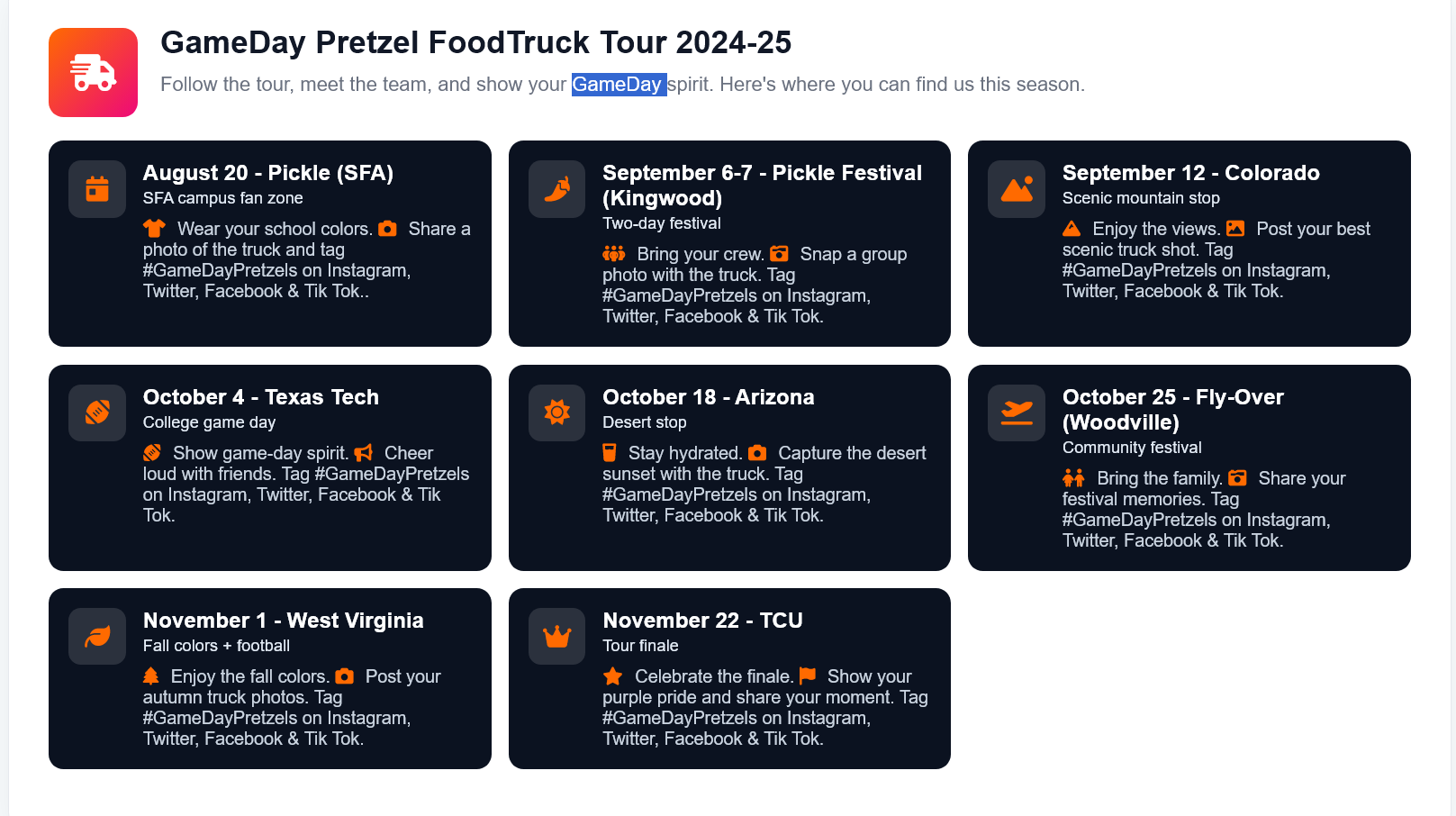Click the 'Tour finale' subtitle text

coord(640,646)
